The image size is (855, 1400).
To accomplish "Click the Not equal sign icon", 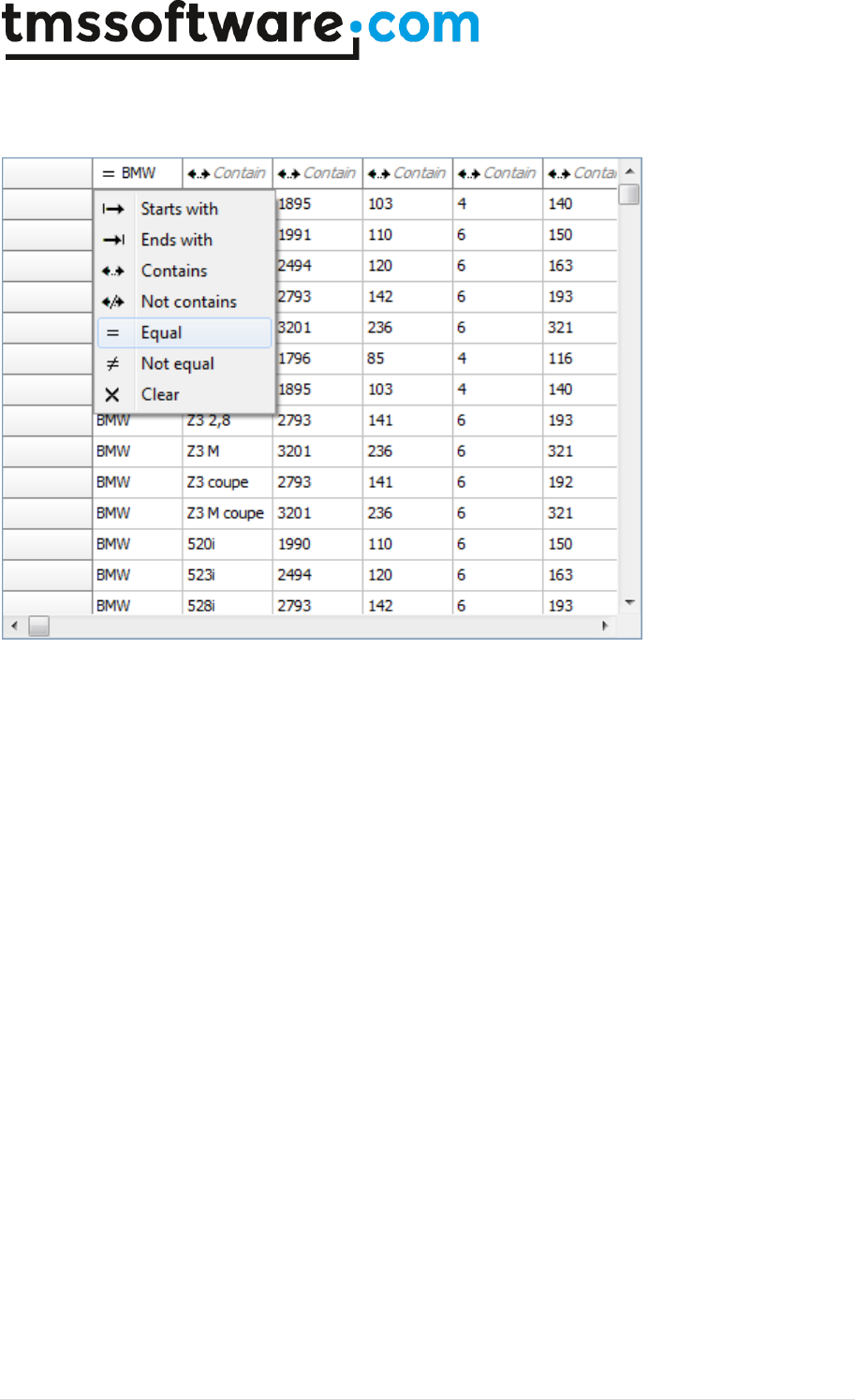I will (x=112, y=363).
